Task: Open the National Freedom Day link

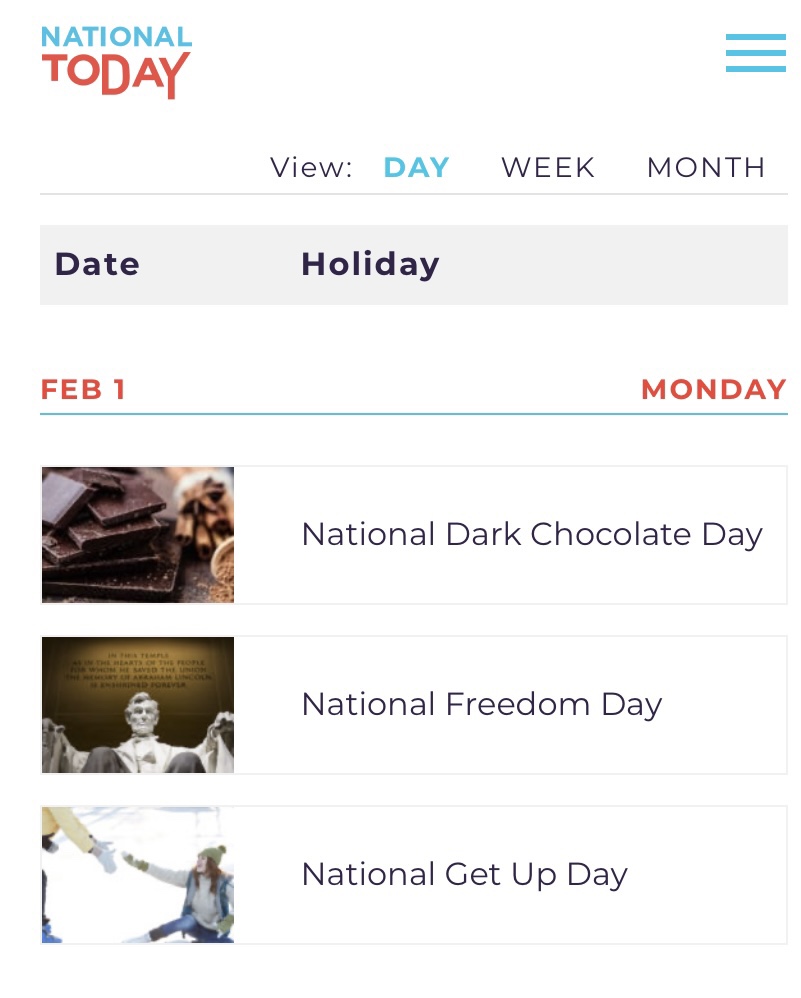Action: click(481, 705)
